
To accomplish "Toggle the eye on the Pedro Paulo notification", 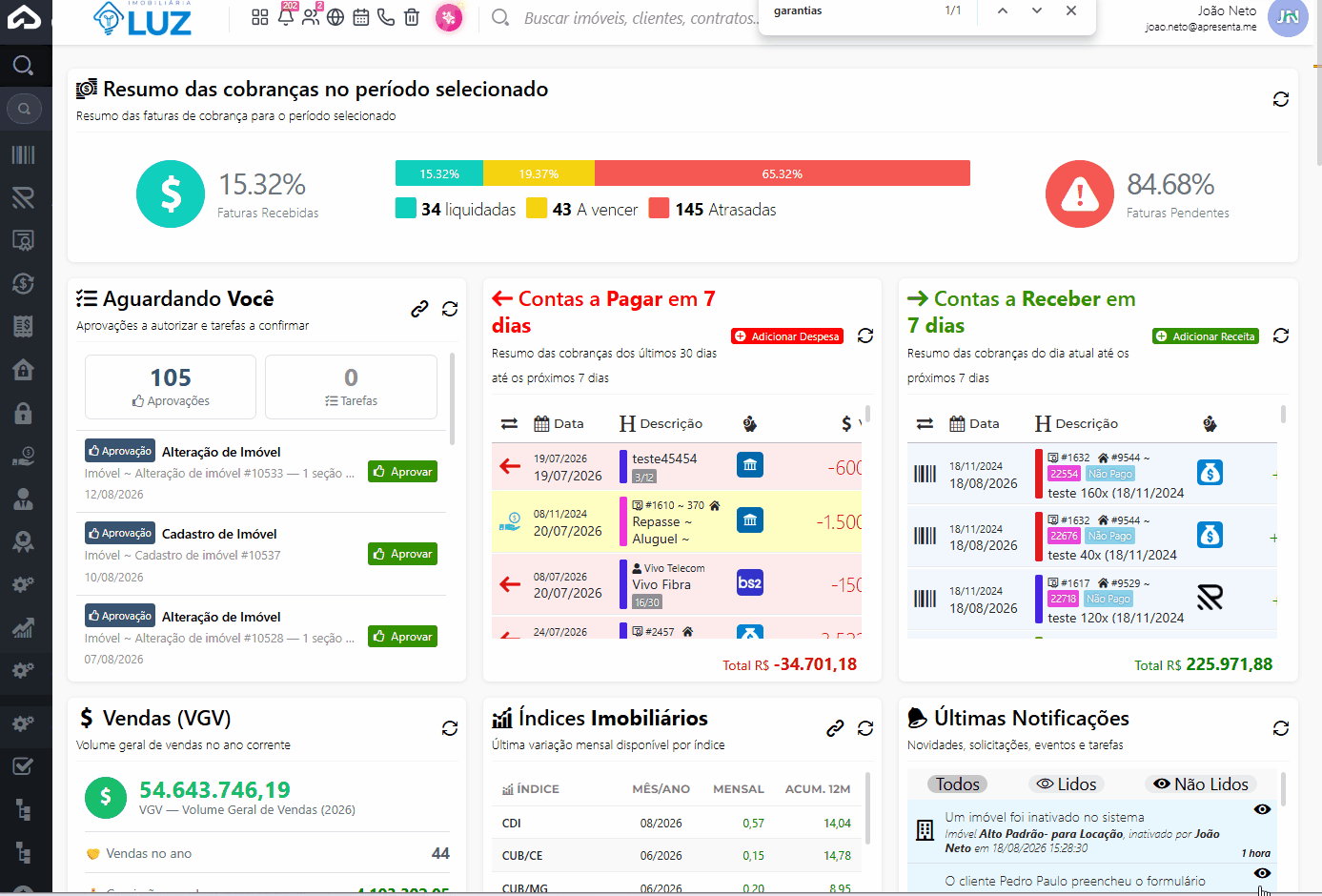I will (x=1262, y=873).
